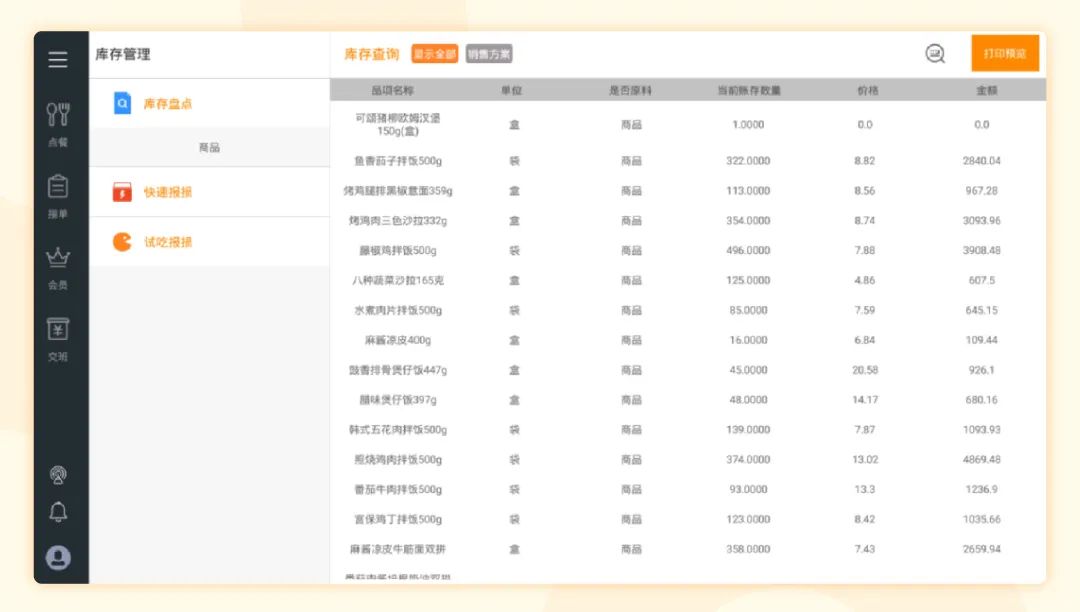Image resolution: width=1080 pixels, height=612 pixels.
Task: Click the 品项名称 column header
Action: [x=393, y=90]
